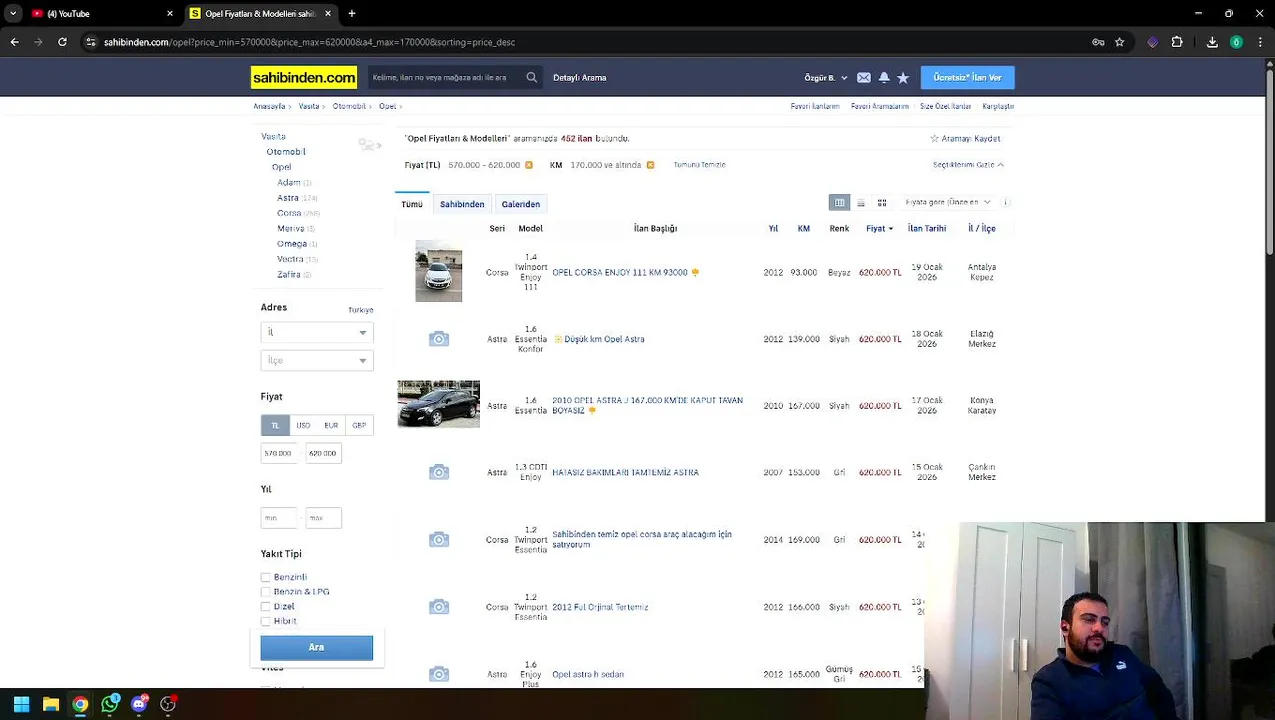The height and width of the screenshot is (720, 1275).
Task: Open the browser extensions puzzle icon
Action: point(1177,42)
